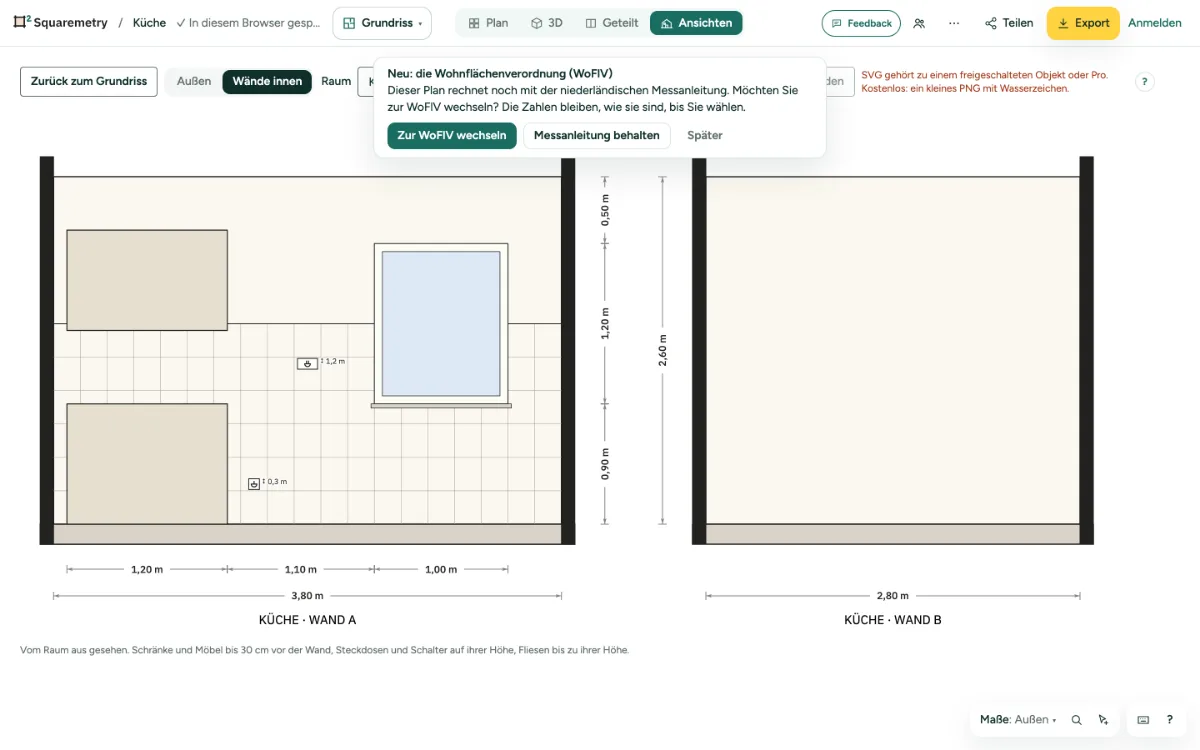The height and width of the screenshot is (750, 1200).
Task: Click Zurück zum Grundriss button
Action: (x=89, y=82)
